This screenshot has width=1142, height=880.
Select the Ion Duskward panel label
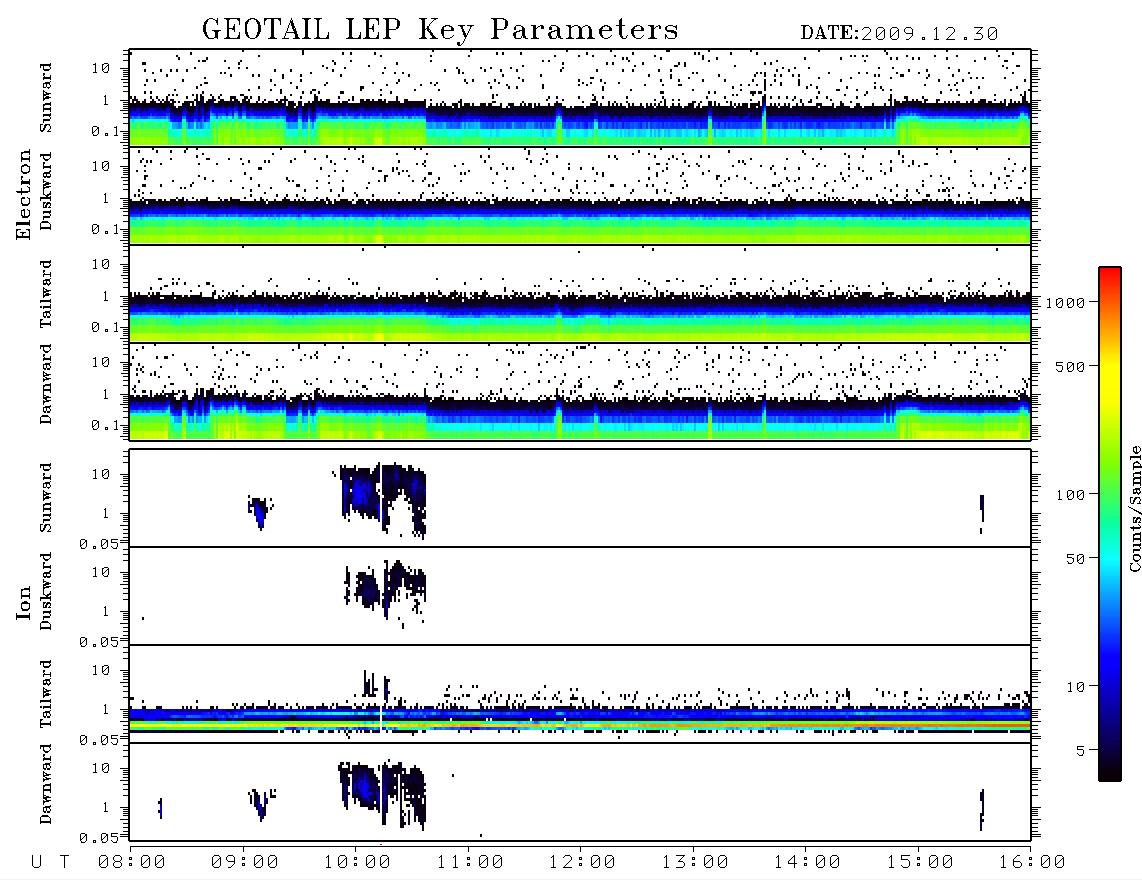46,591
